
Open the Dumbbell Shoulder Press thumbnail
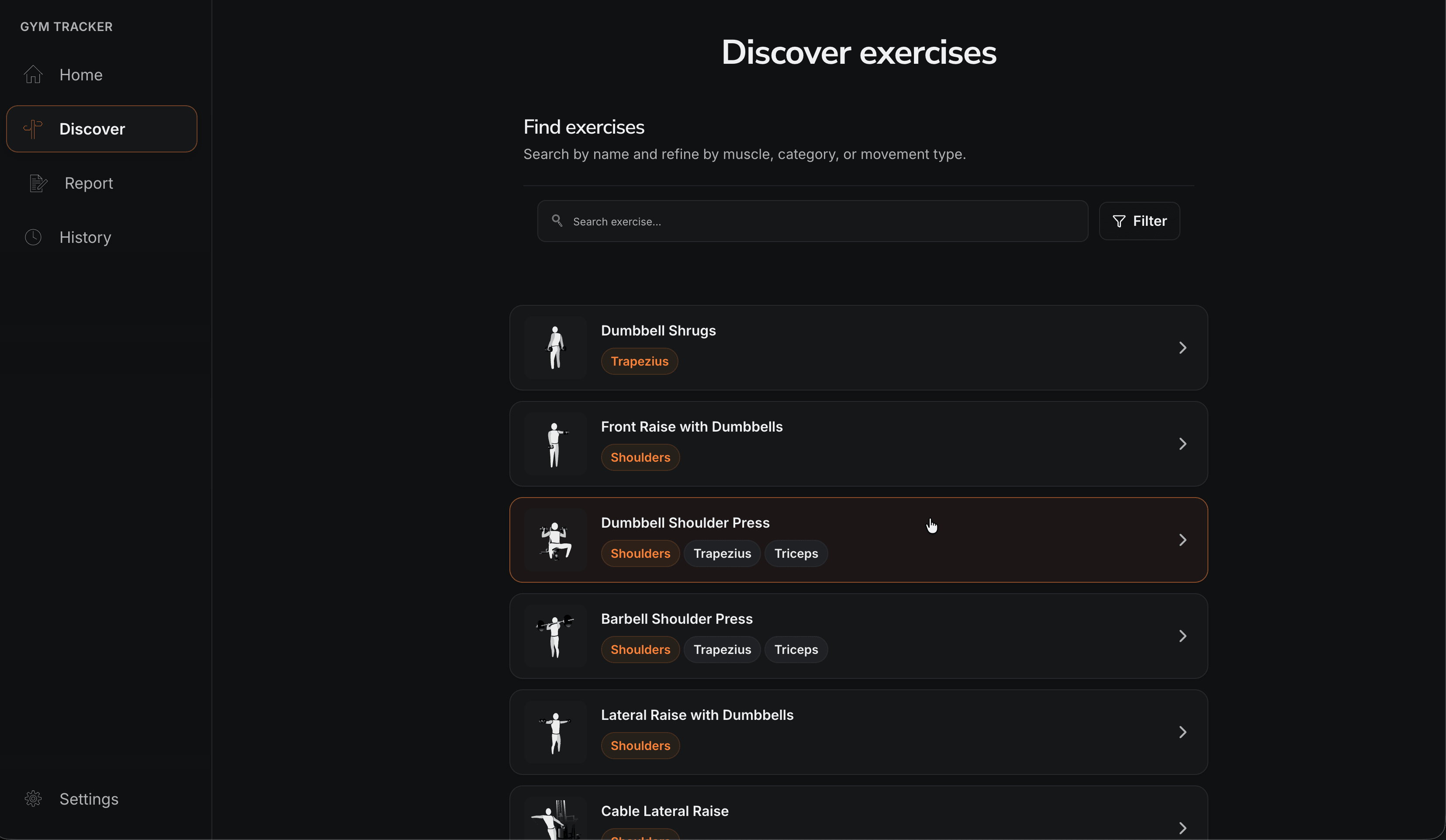(555, 540)
